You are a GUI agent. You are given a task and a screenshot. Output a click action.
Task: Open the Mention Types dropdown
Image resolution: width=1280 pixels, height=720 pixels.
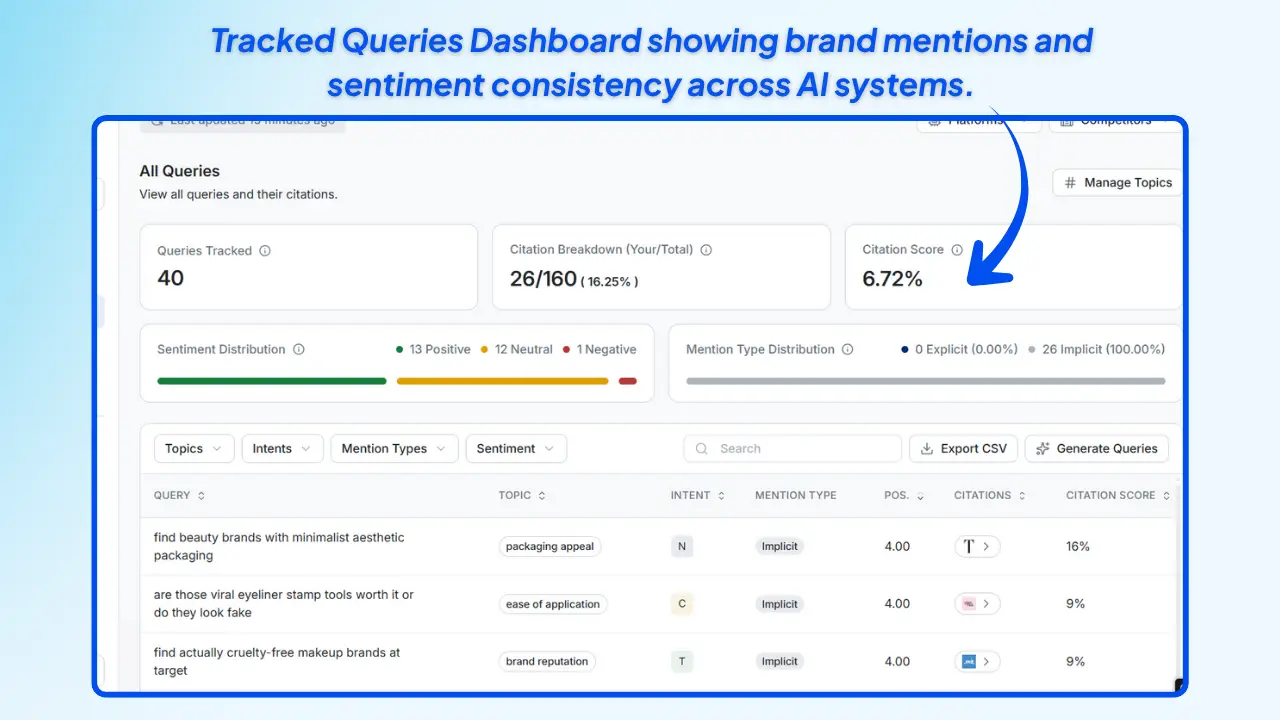[394, 448]
